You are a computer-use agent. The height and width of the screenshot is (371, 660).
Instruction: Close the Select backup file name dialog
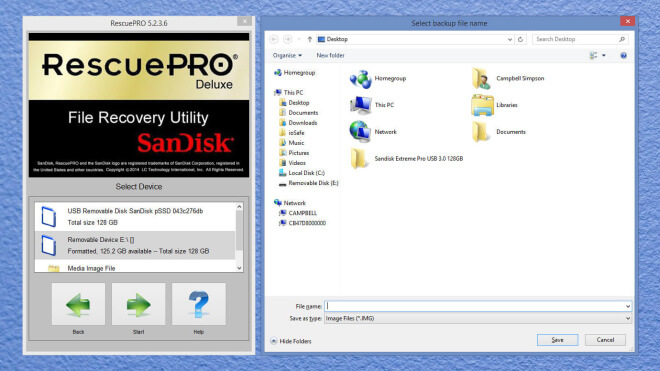point(627,21)
